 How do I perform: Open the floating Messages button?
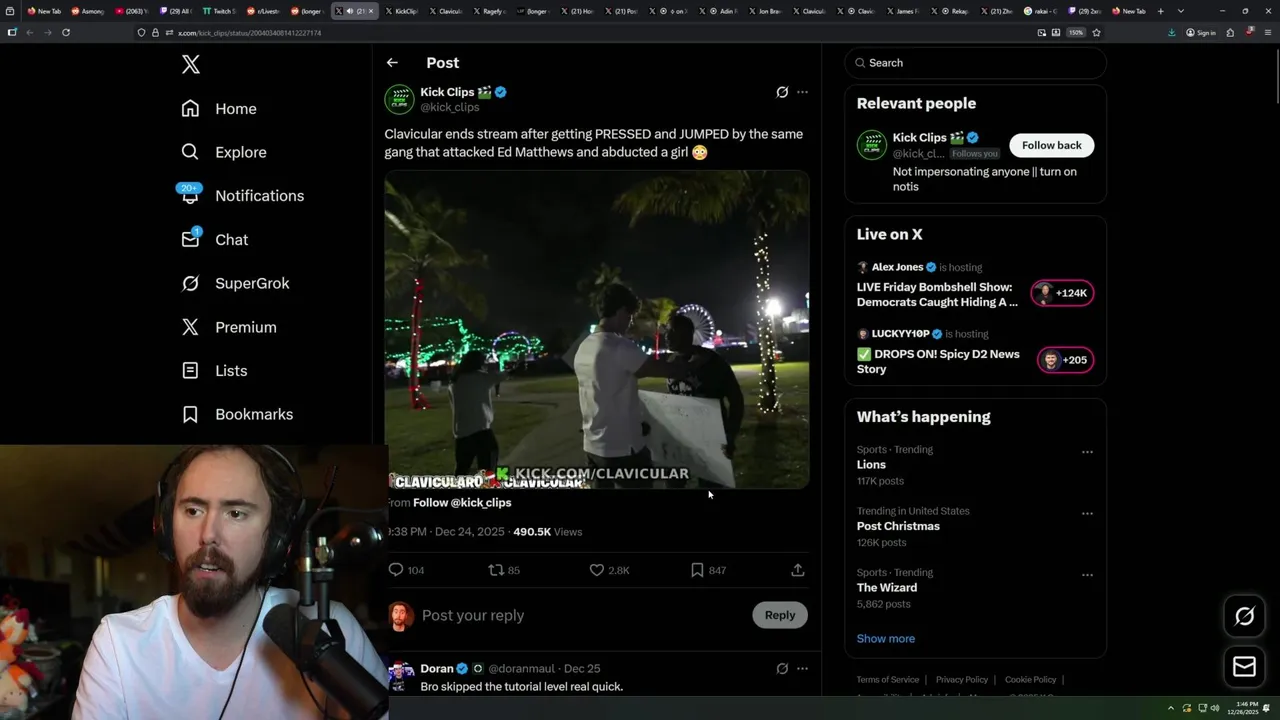(1245, 667)
